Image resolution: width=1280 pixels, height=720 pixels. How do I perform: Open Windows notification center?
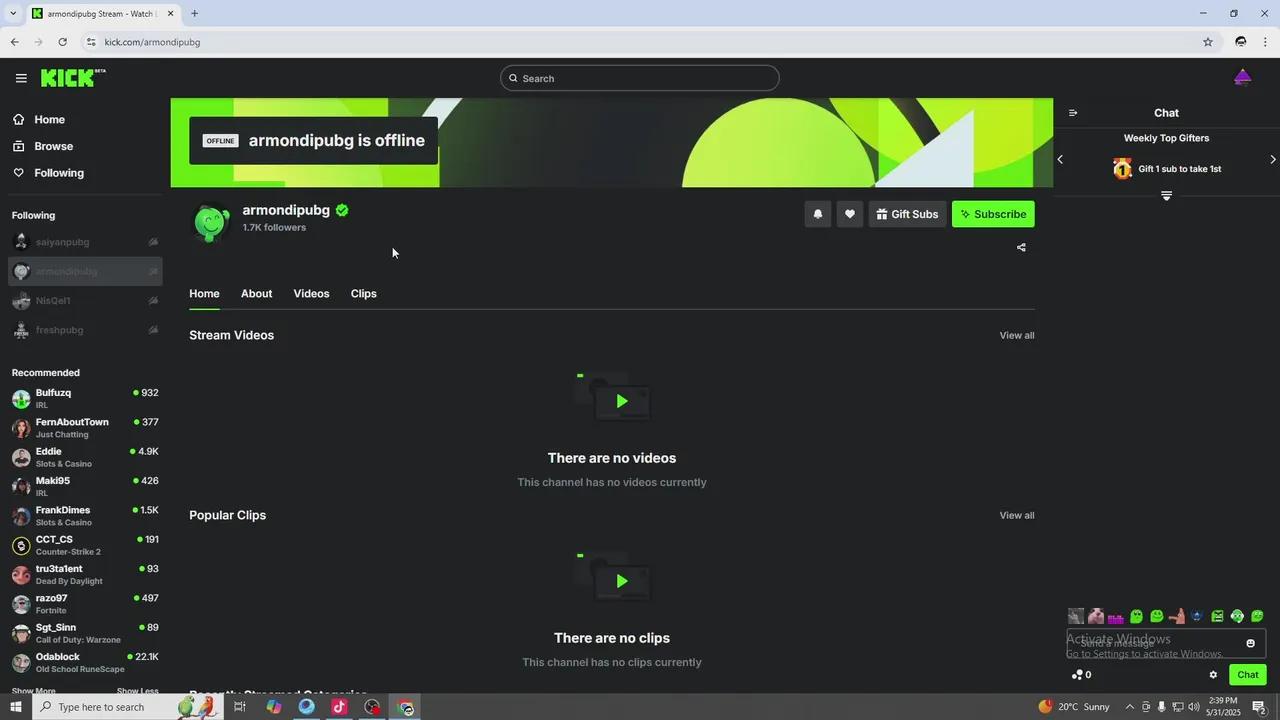1259,707
